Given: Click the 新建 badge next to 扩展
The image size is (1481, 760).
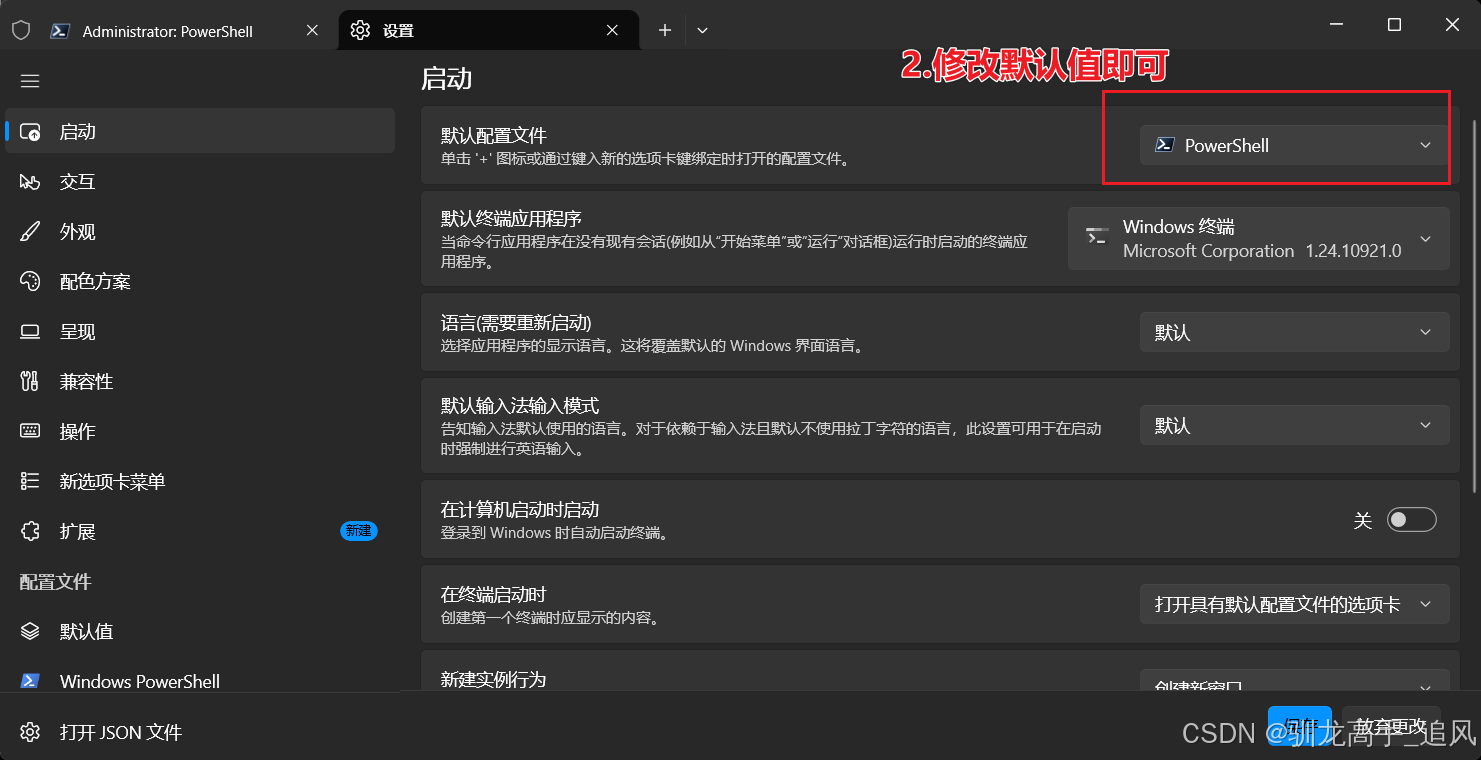Looking at the screenshot, I should 359,531.
